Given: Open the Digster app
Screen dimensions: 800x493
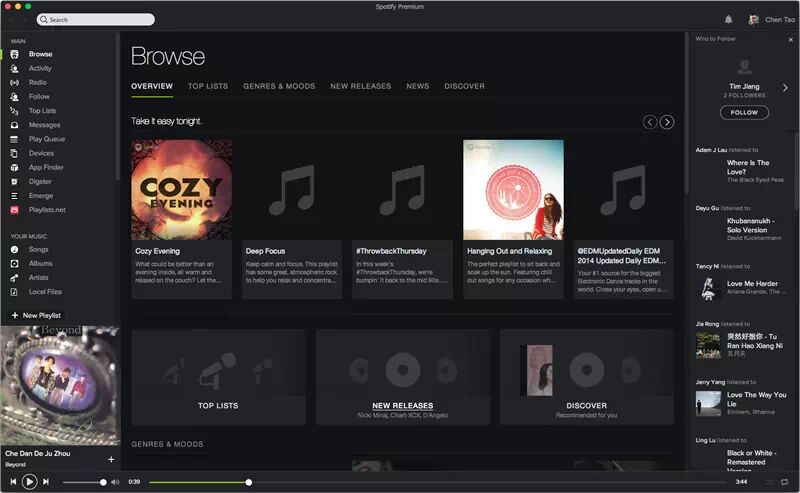Looking at the screenshot, I should [x=40, y=182].
